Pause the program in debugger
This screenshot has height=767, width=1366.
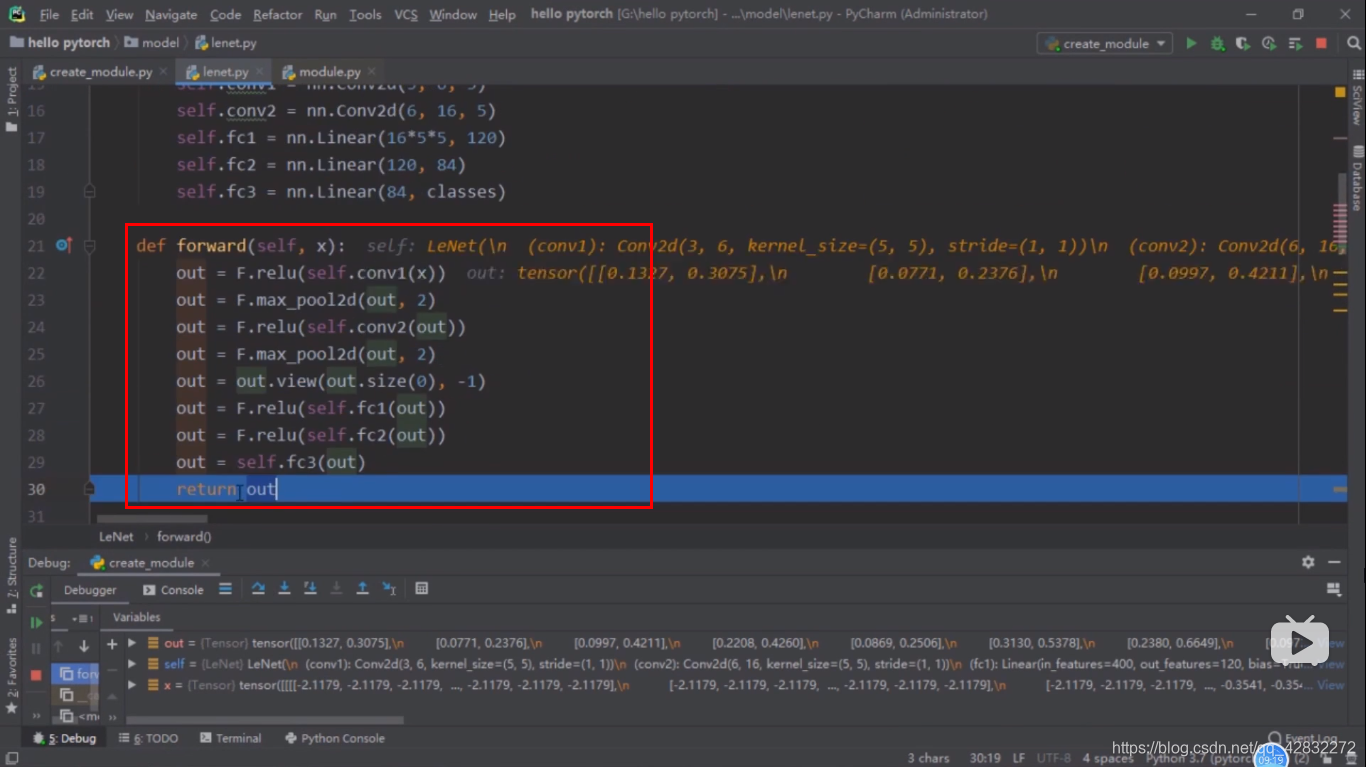[x=36, y=648]
